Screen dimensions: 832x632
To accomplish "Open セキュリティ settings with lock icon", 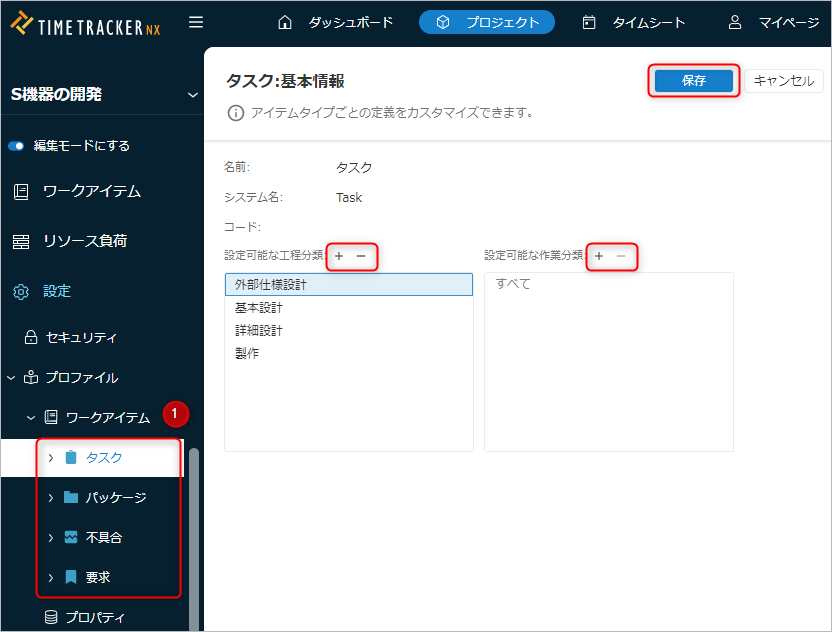I will tap(81, 337).
